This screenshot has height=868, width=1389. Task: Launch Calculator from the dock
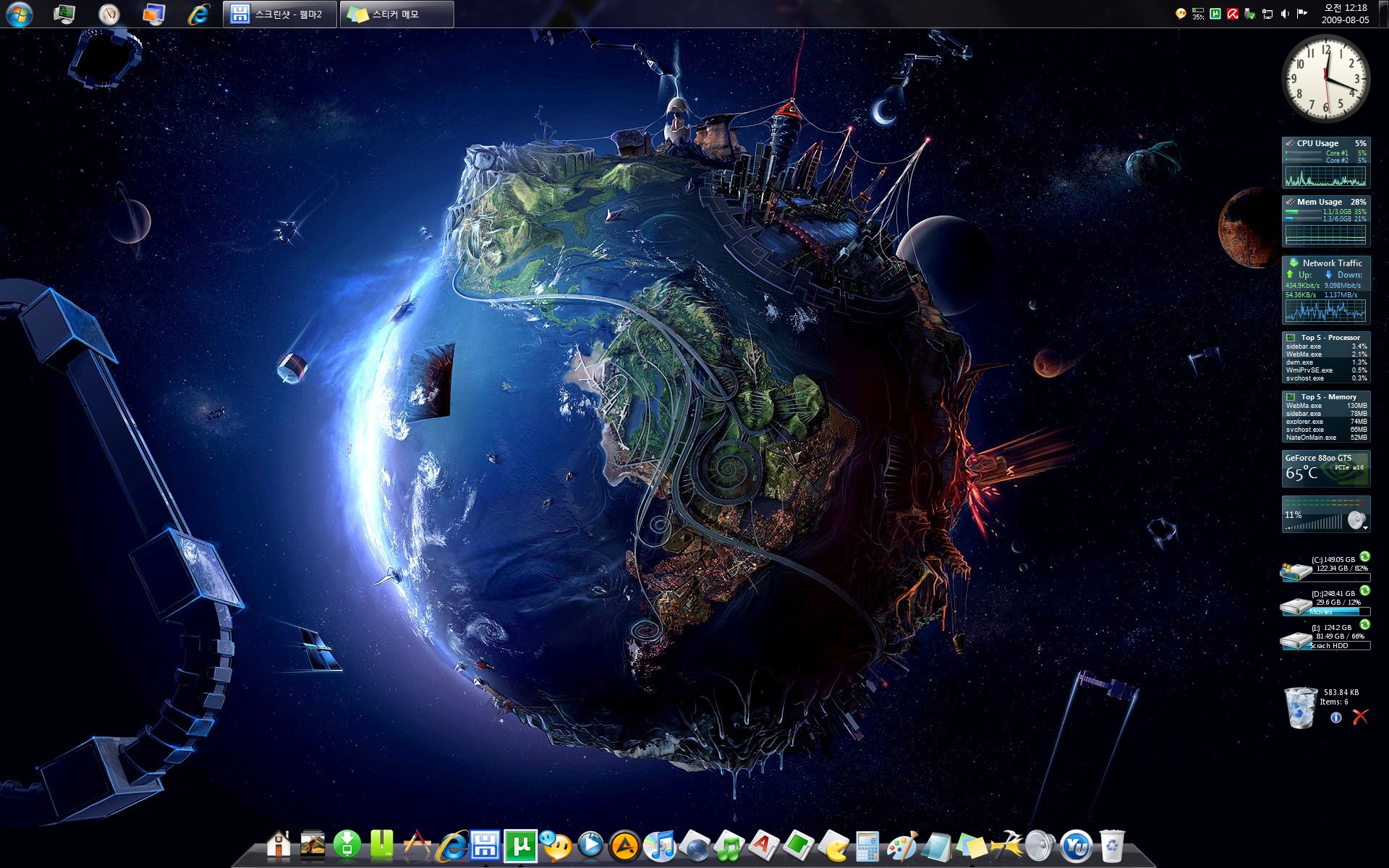coord(867,845)
